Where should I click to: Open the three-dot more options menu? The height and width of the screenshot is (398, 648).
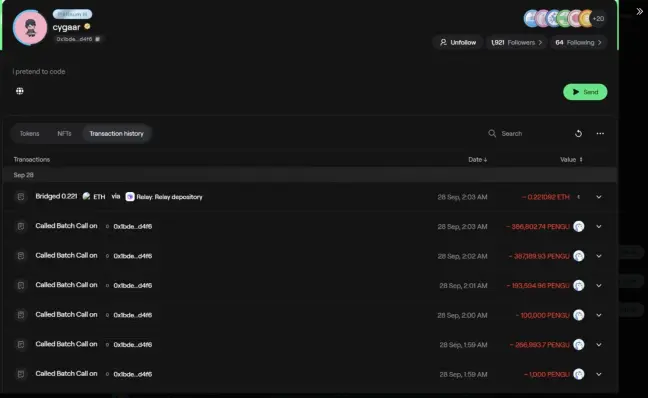coord(600,133)
